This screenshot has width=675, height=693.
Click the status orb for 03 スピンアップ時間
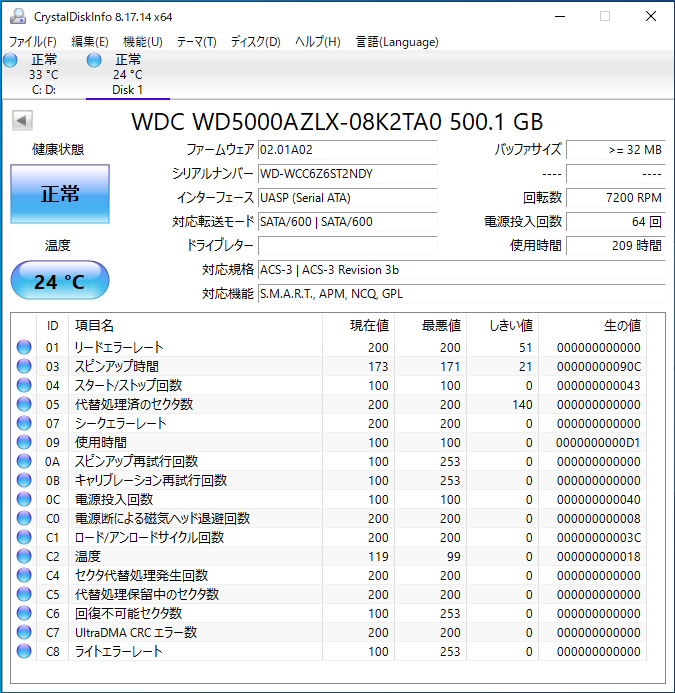click(24, 366)
